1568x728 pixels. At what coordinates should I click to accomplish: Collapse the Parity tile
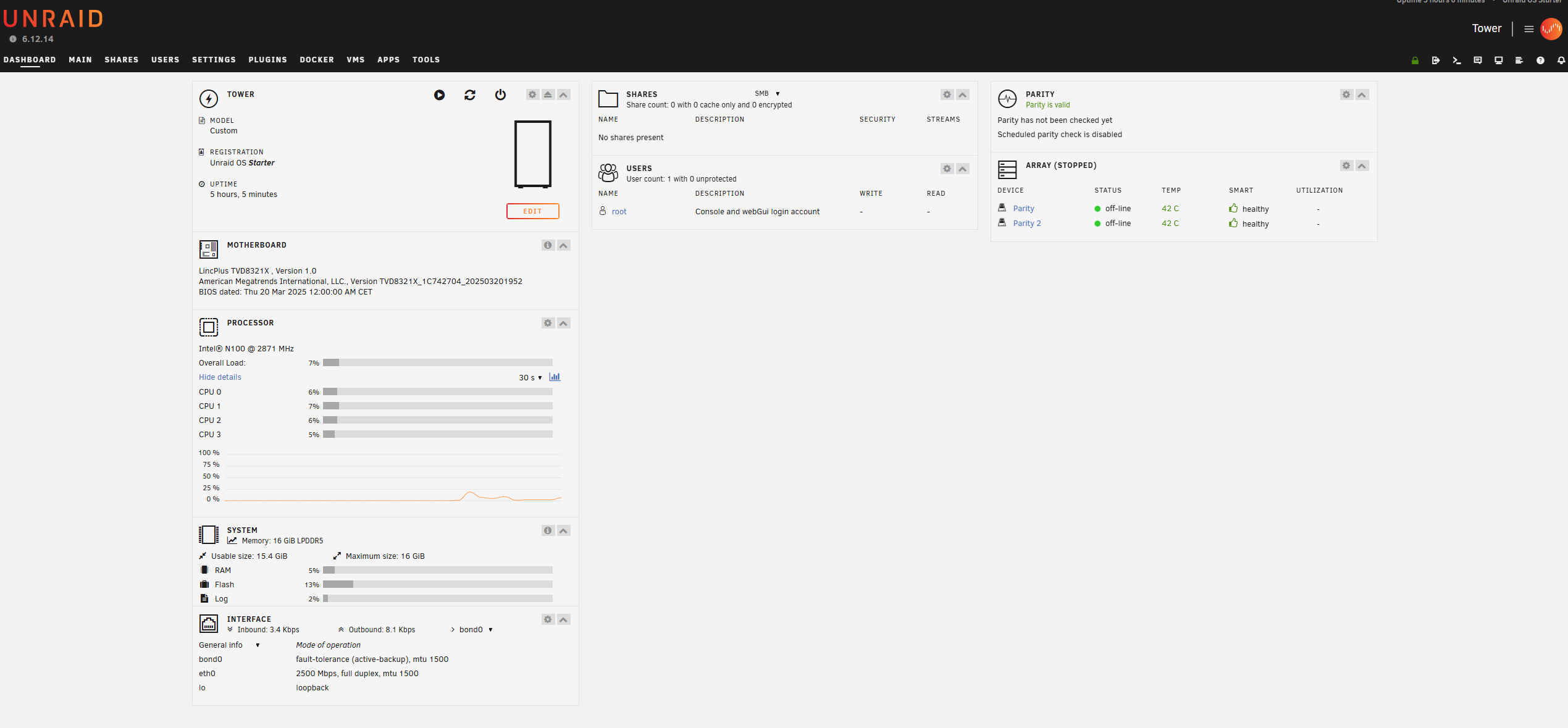point(1362,94)
